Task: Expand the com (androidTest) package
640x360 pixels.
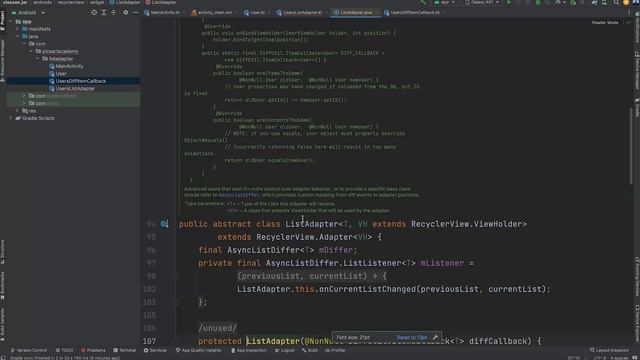Action: [x=24, y=96]
